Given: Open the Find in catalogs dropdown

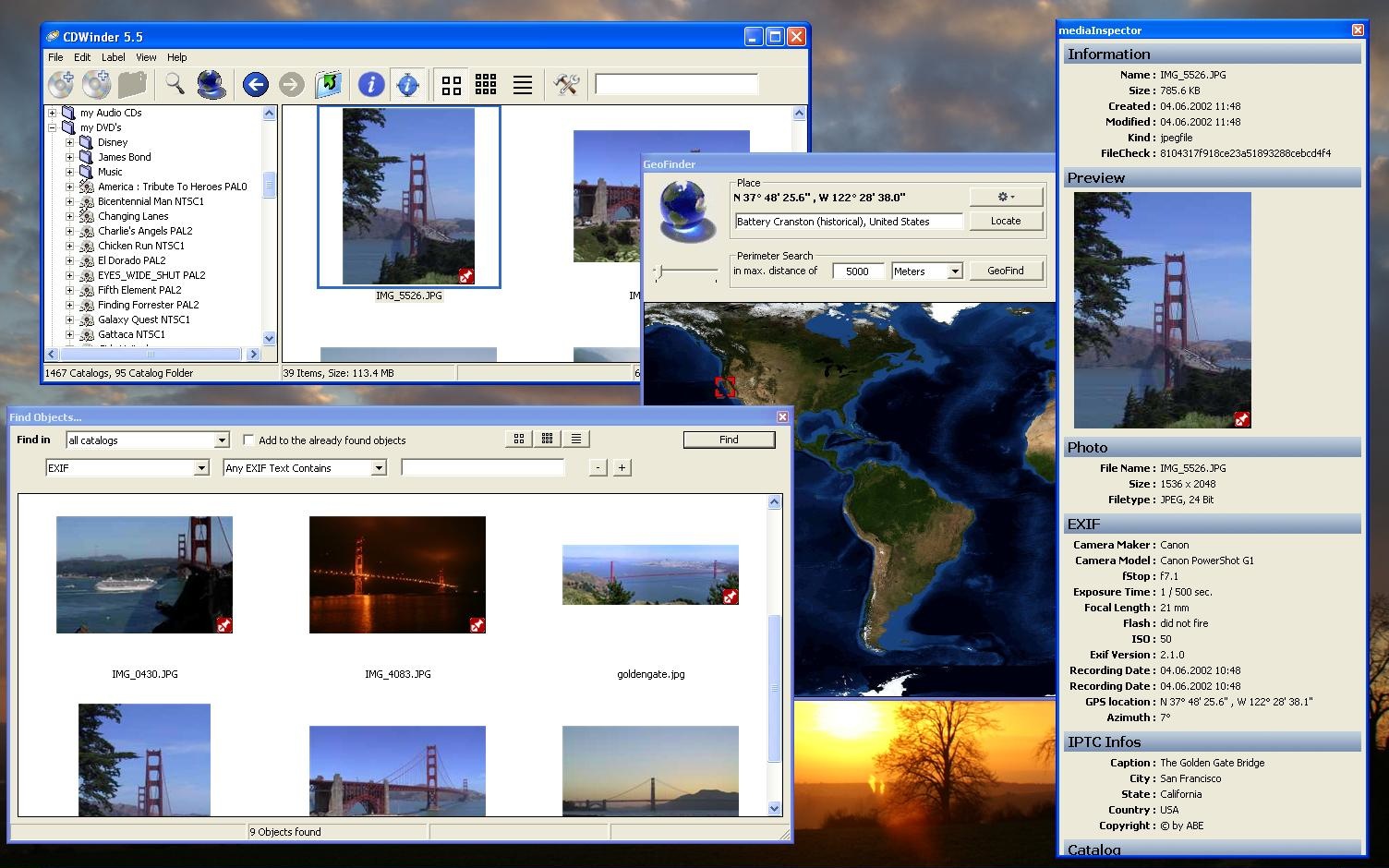Looking at the screenshot, I should [221, 440].
